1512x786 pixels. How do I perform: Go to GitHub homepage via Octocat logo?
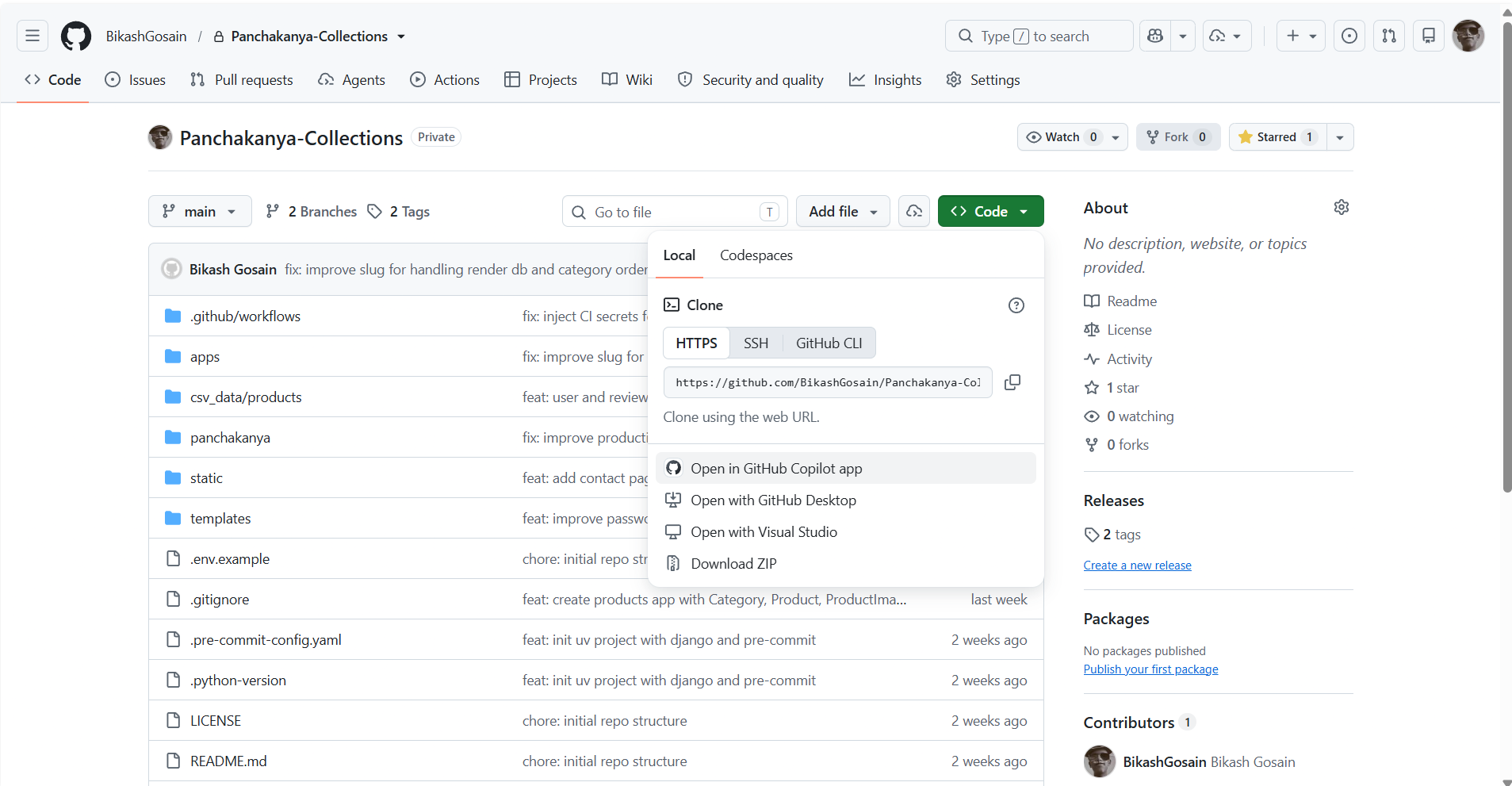tap(76, 36)
